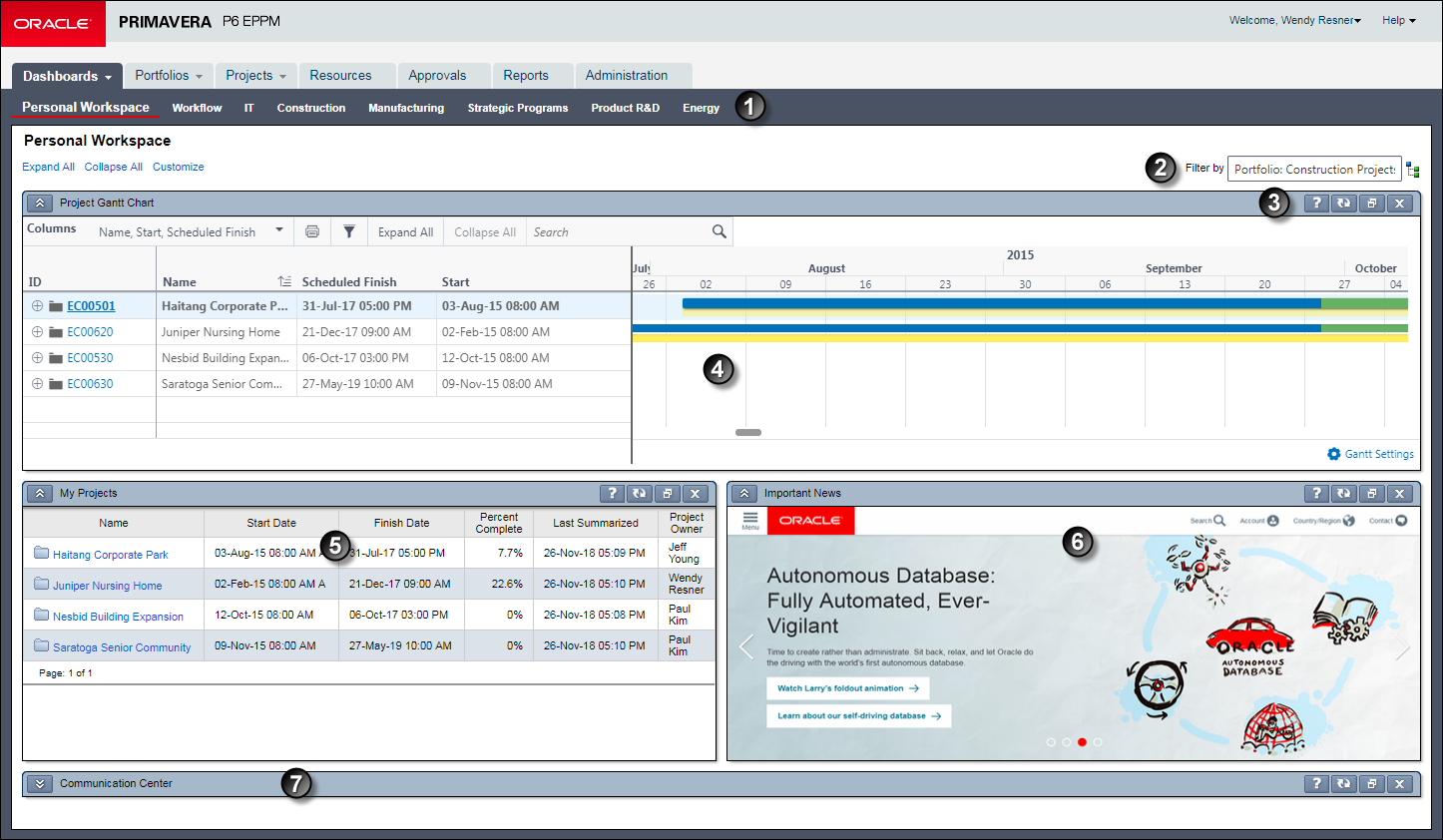Viewport: 1443px width, 840px height.
Task: Open the Dashboards tab
Action: pyautogui.click(x=67, y=76)
